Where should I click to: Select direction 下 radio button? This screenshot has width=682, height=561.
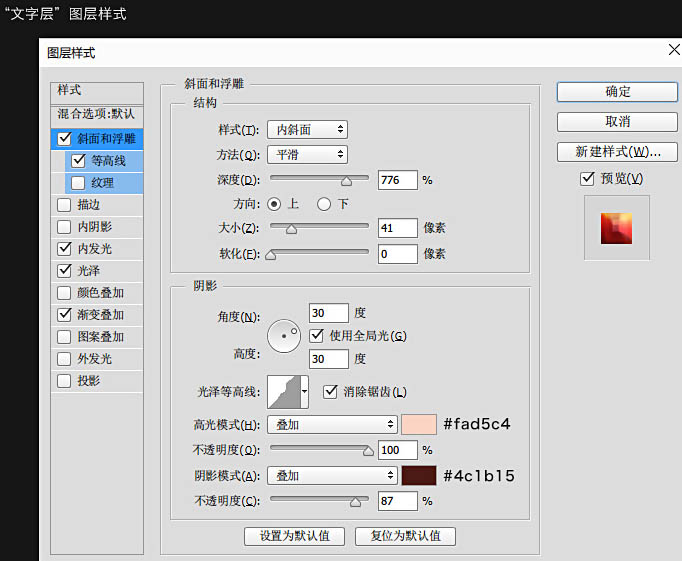(324, 204)
